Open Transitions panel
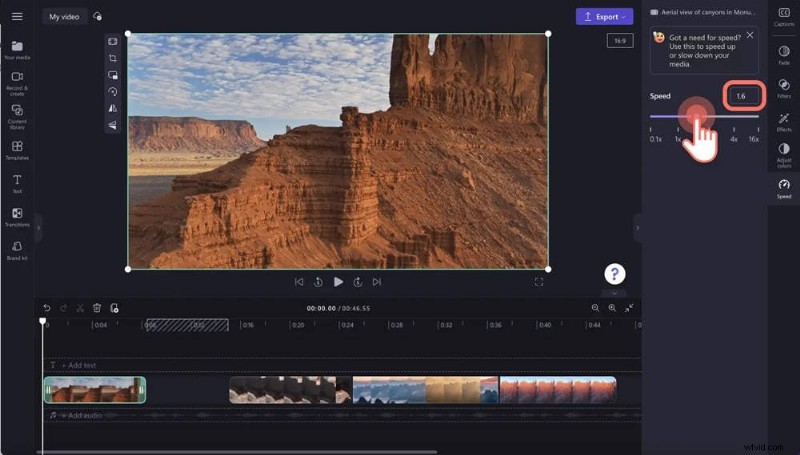Screen dimensions: 800x455 tap(17, 217)
